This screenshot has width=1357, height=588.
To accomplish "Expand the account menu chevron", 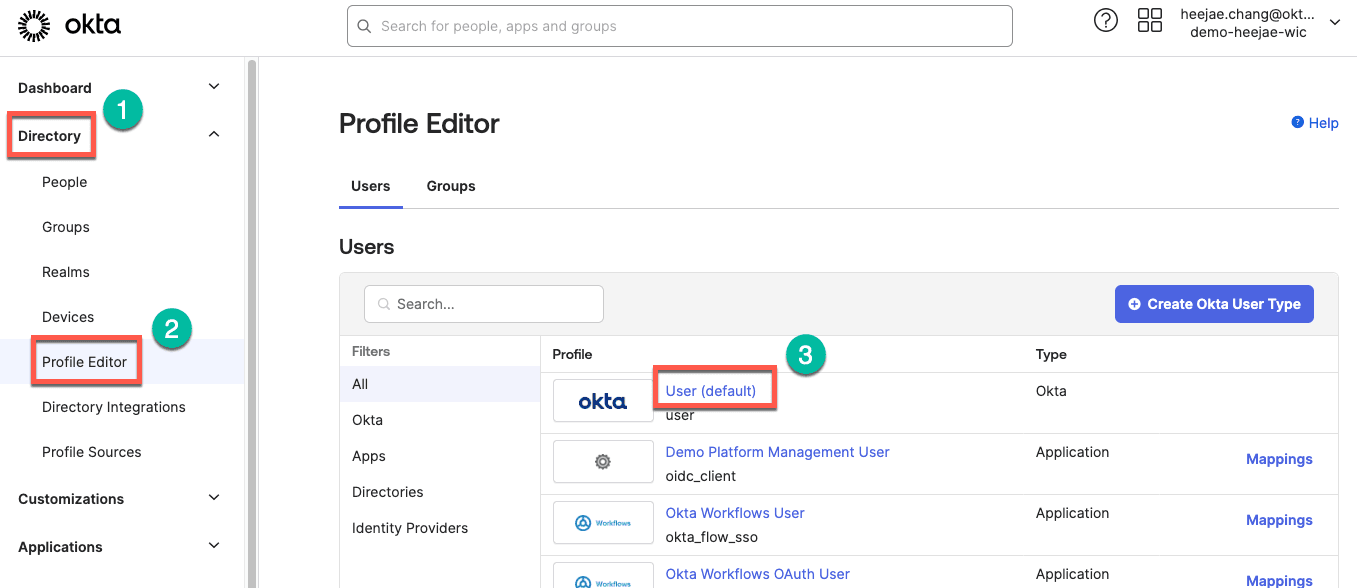I will point(1334,23).
